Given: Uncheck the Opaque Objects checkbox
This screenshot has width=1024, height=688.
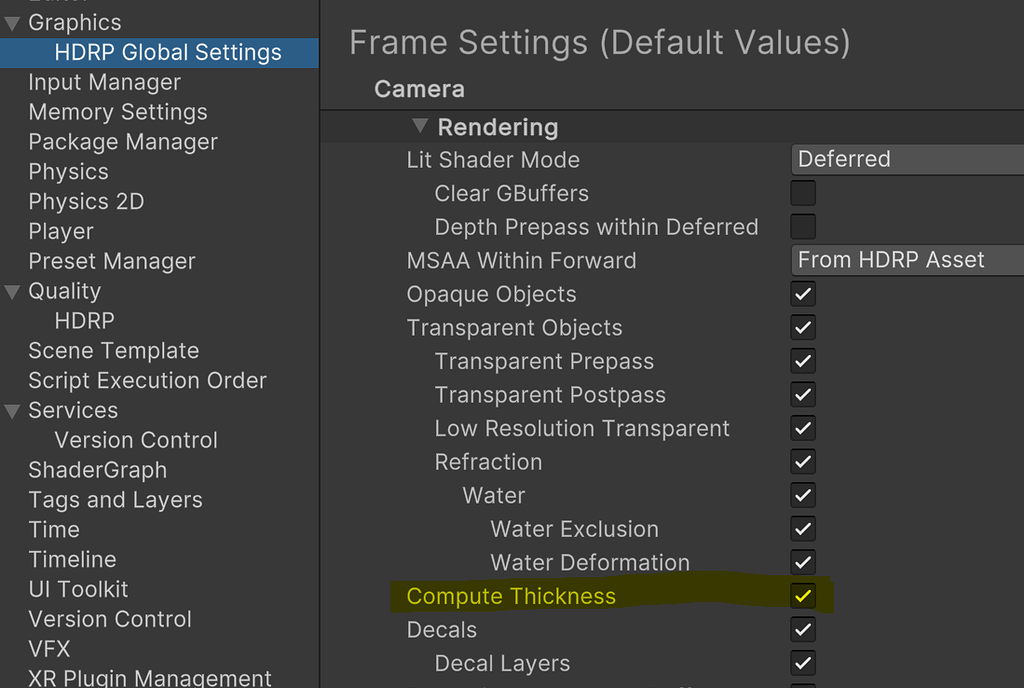Looking at the screenshot, I should pyautogui.click(x=803, y=294).
